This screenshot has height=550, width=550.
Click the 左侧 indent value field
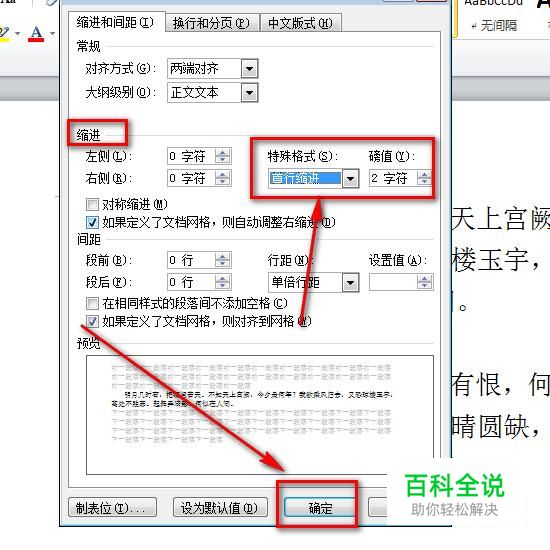pyautogui.click(x=191, y=156)
